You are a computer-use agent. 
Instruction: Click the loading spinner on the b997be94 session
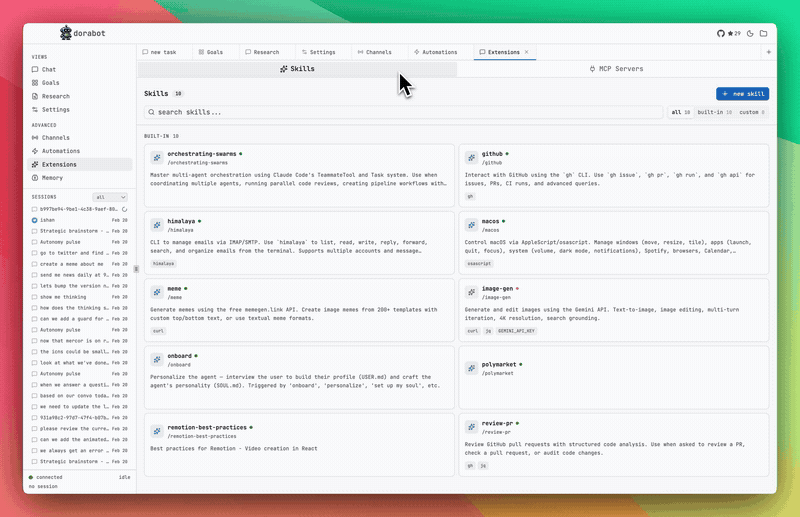[x=124, y=209]
